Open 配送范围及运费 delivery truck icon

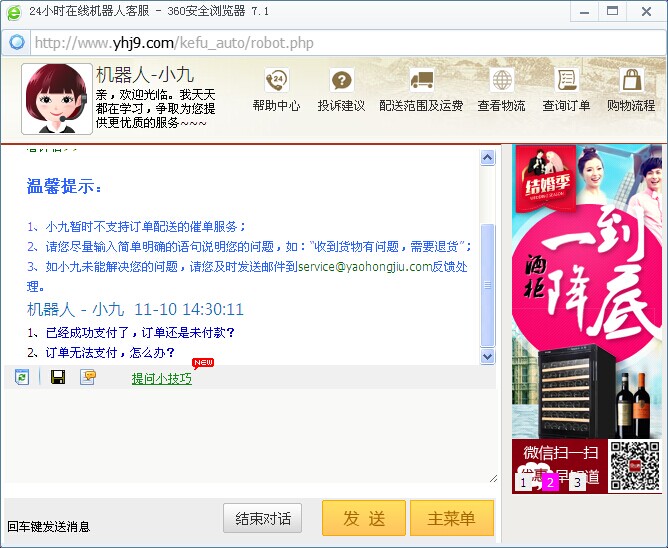pos(421,80)
